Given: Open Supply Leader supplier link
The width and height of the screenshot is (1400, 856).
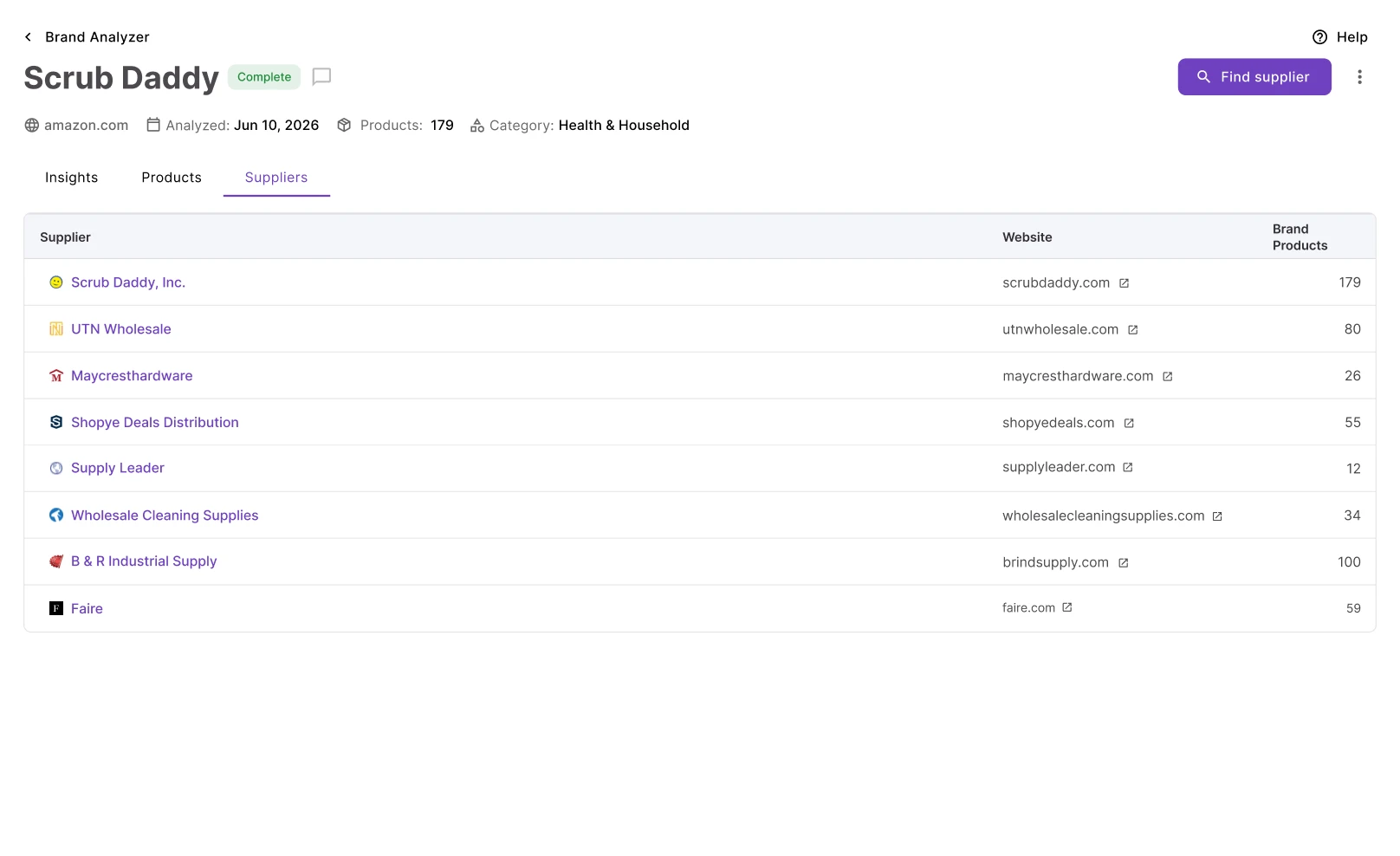Looking at the screenshot, I should pos(118,468).
